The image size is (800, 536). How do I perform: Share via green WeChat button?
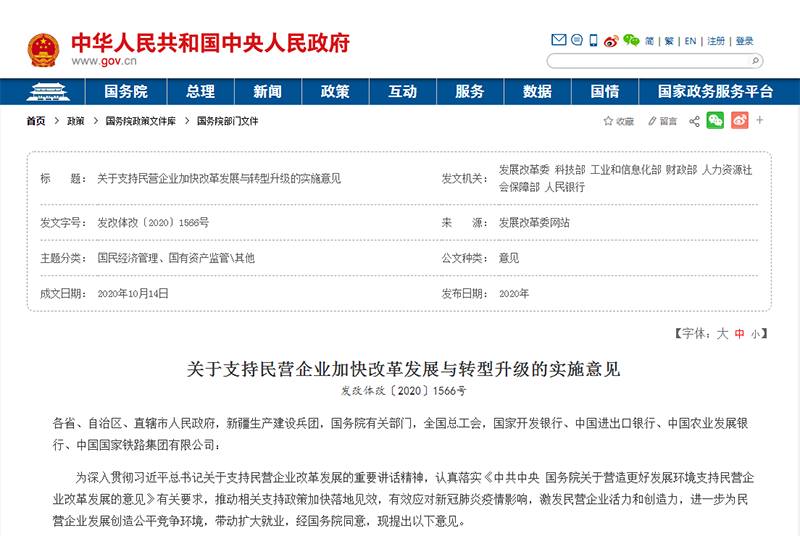coord(715,120)
